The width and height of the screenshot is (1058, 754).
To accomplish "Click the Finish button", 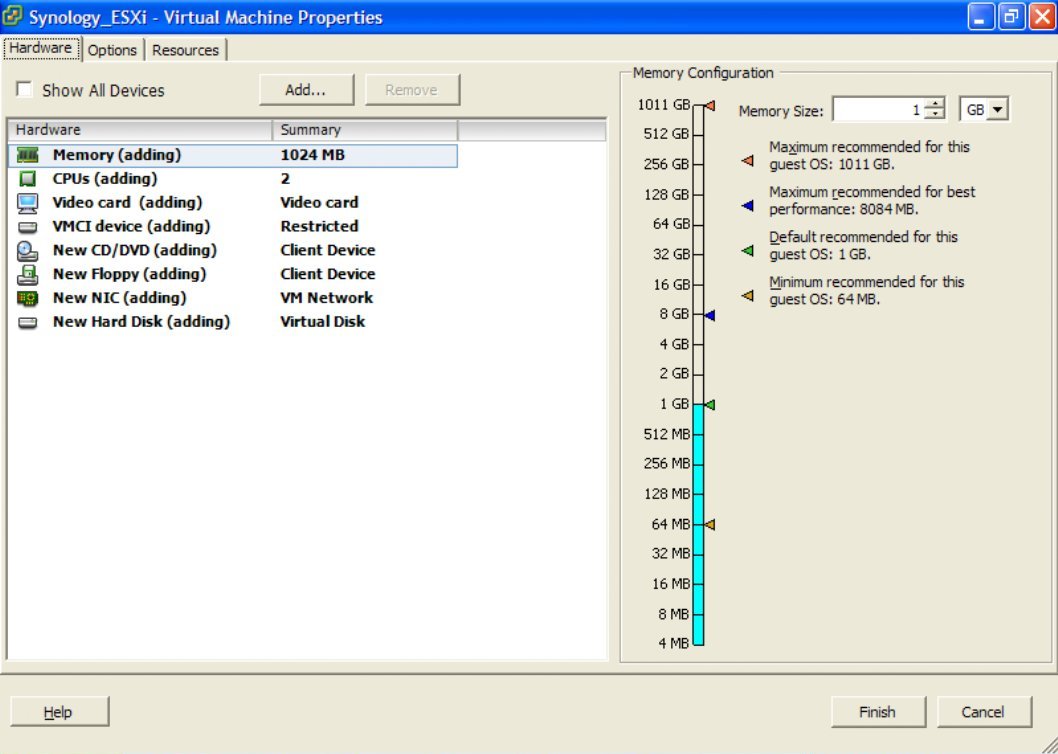I will pos(877,711).
